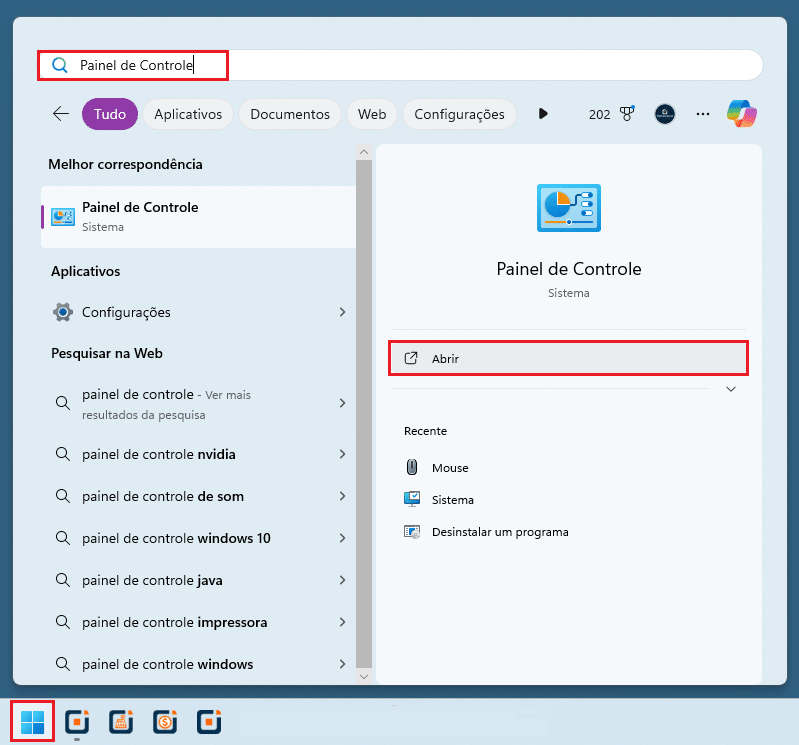Expand the 'painel de controle nvidia' suggestion arrow

pos(342,454)
